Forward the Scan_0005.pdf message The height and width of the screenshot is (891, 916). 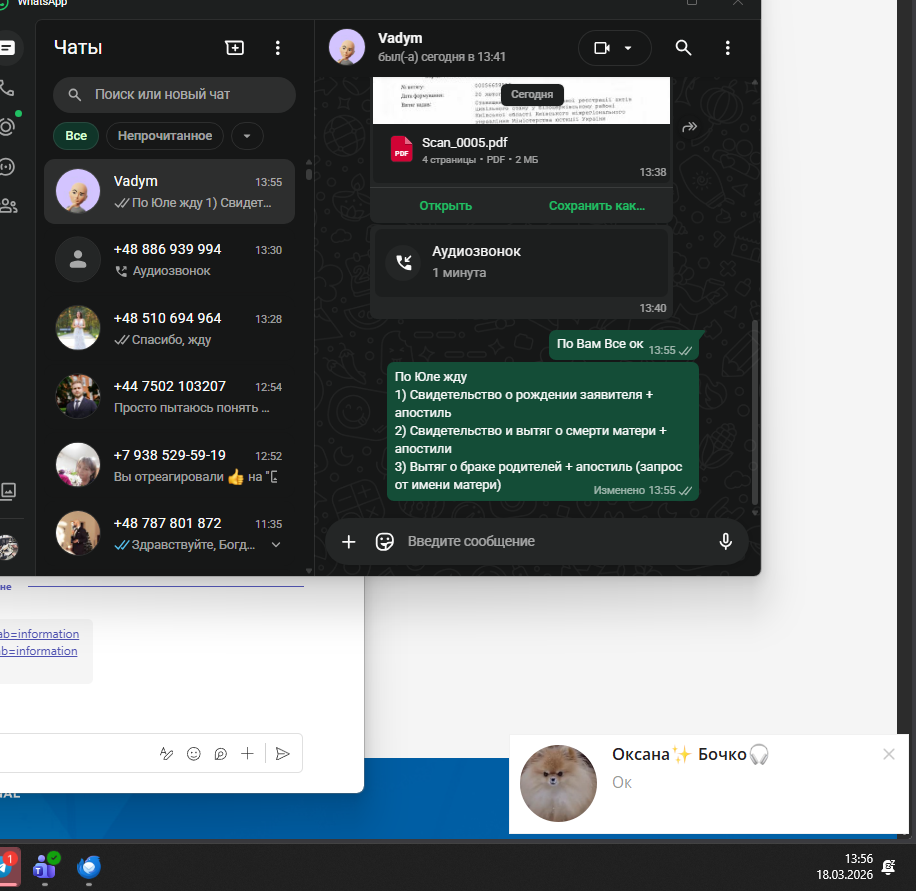coord(689,127)
